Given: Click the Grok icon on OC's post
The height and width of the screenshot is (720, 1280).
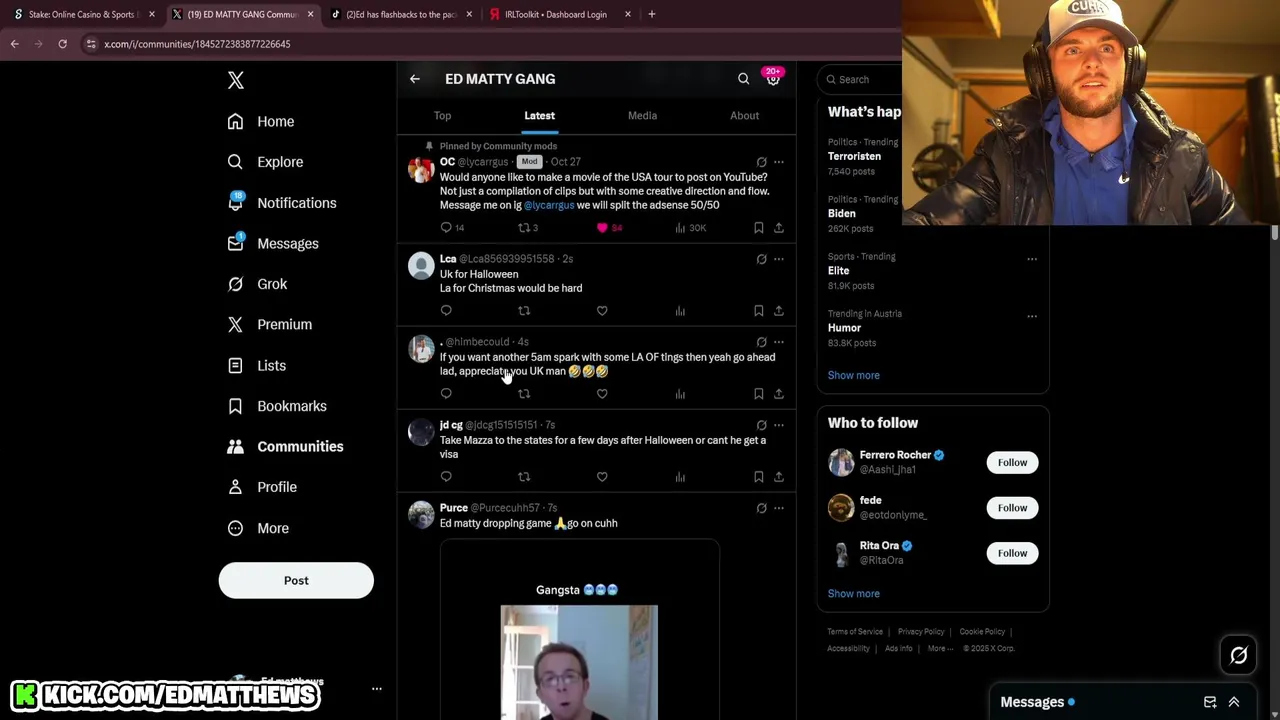Looking at the screenshot, I should tap(761, 162).
